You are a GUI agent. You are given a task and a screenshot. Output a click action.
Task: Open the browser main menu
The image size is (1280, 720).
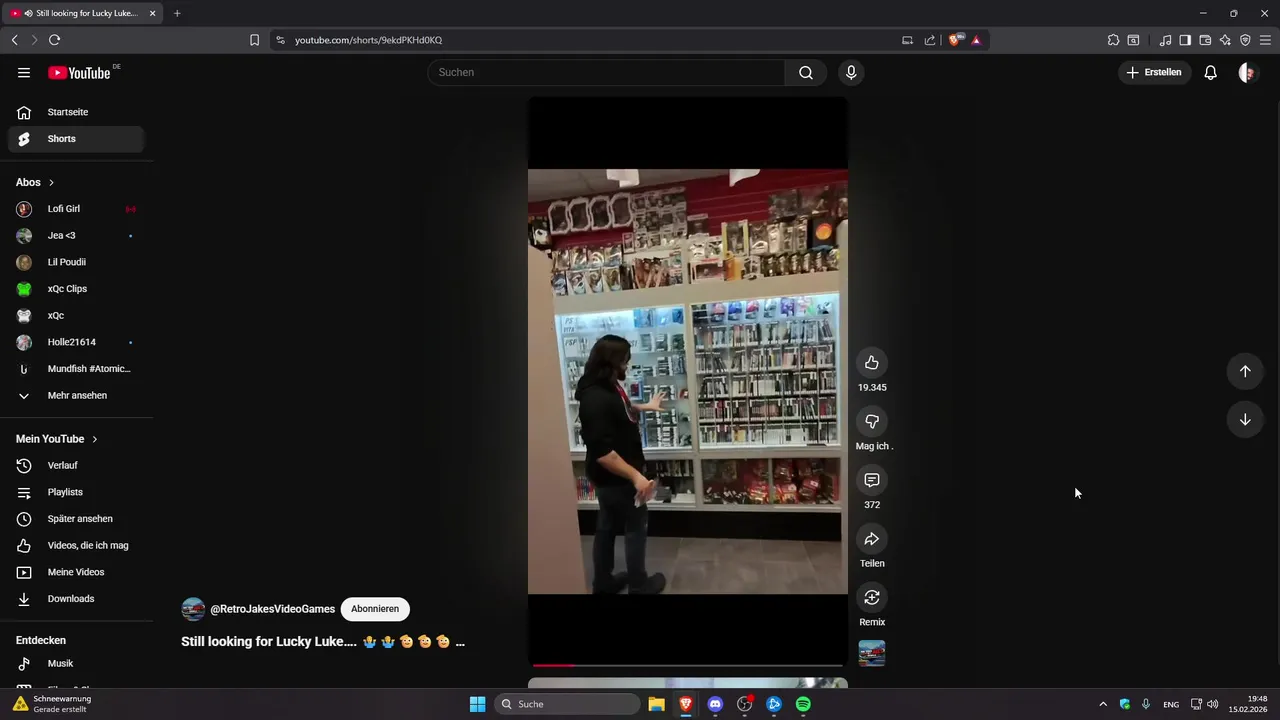pos(1265,40)
